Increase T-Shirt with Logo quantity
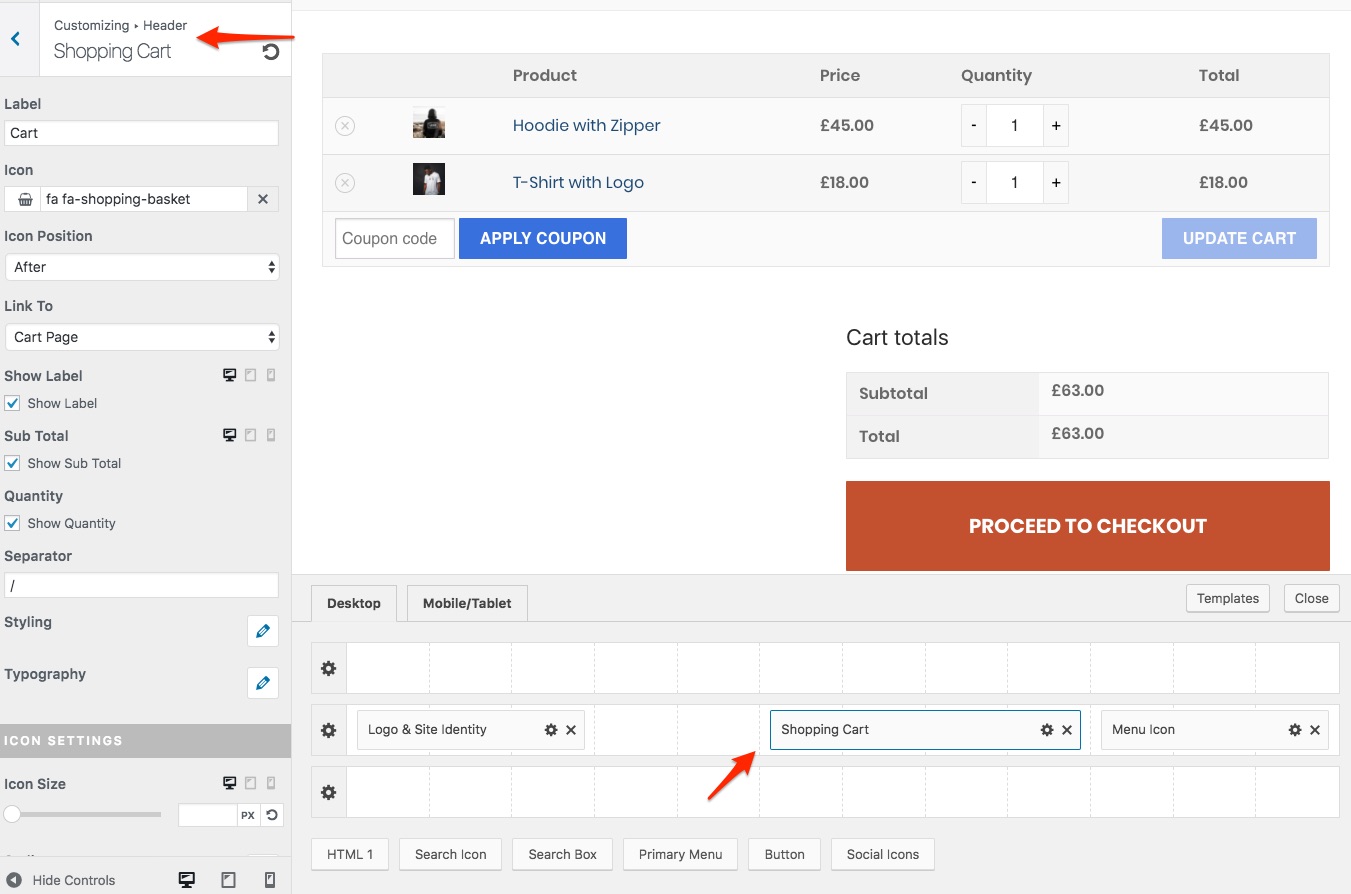 coord(1055,183)
